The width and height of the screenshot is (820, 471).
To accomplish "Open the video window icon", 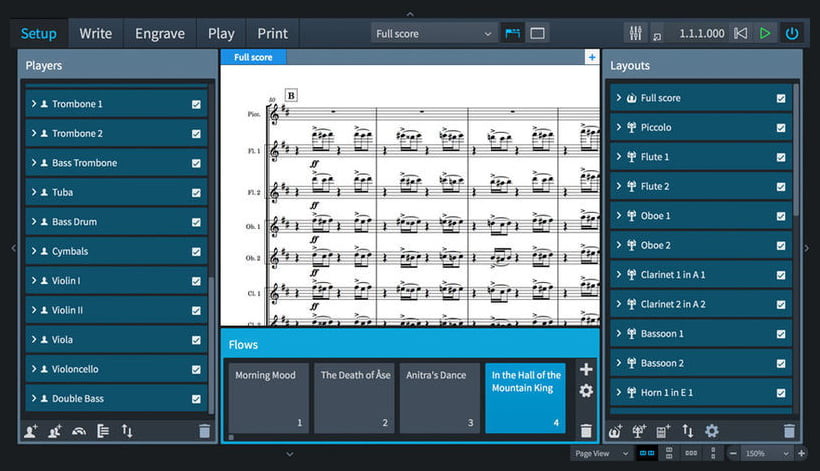I will (x=657, y=36).
